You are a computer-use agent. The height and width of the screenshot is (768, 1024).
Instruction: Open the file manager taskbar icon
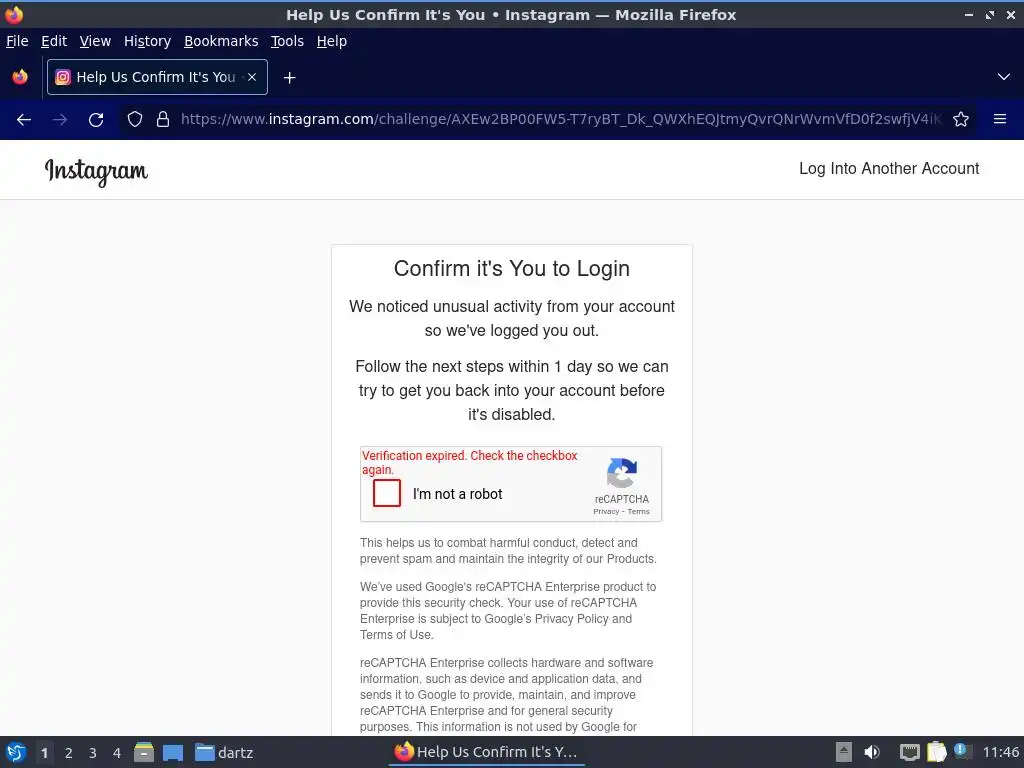point(144,752)
